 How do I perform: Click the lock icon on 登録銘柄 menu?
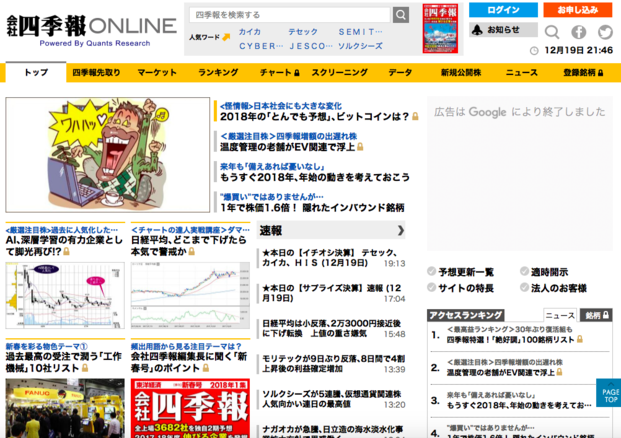600,73
